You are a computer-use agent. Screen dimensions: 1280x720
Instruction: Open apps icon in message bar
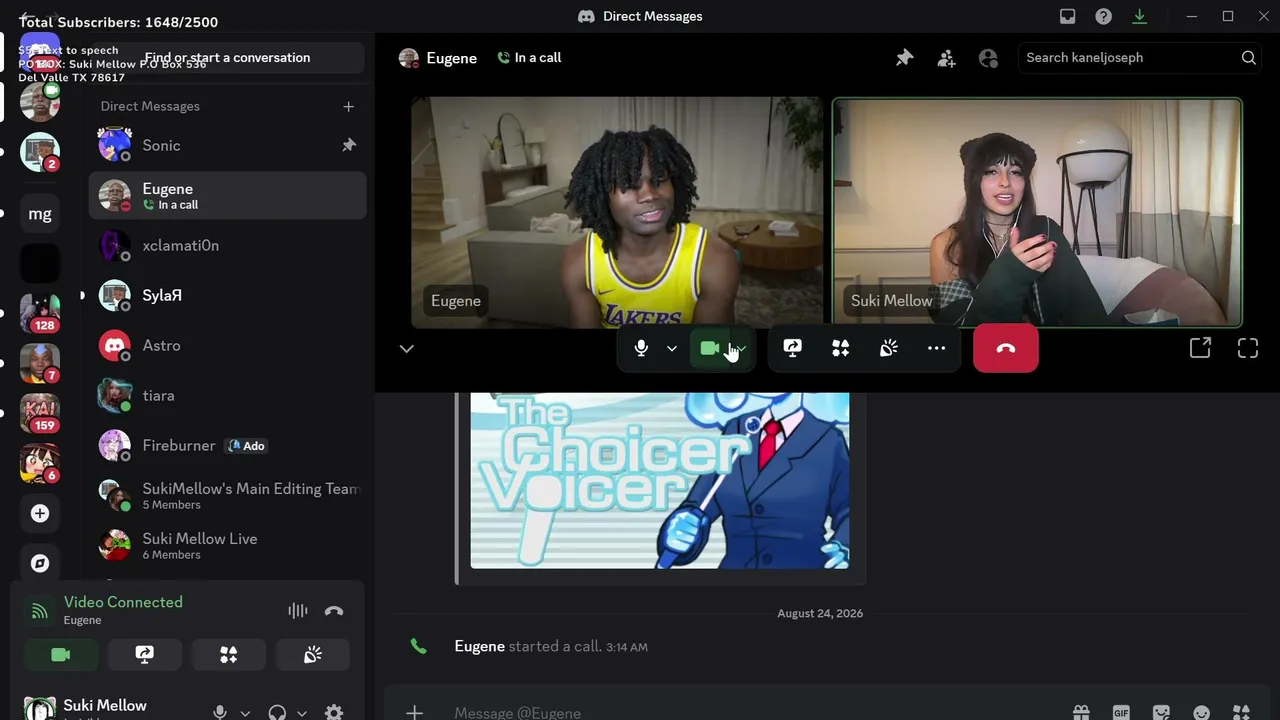pos(1241,712)
